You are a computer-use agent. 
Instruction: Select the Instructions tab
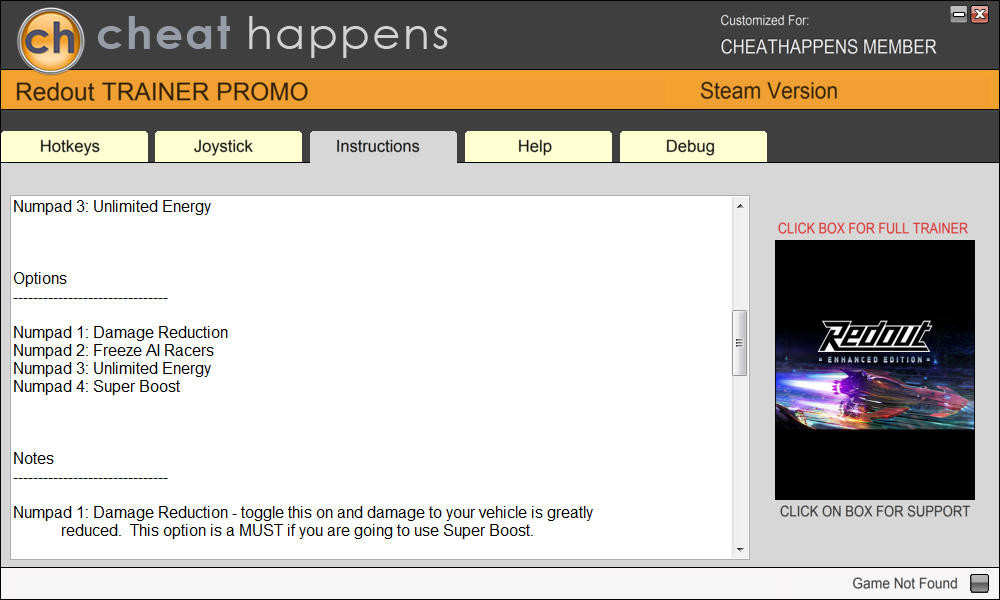coord(383,147)
